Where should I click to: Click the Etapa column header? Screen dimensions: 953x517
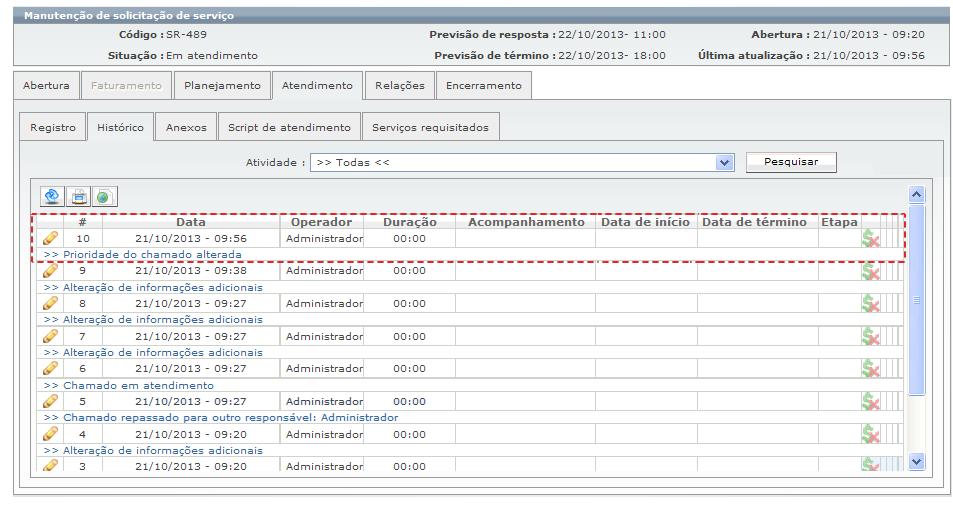click(x=839, y=222)
